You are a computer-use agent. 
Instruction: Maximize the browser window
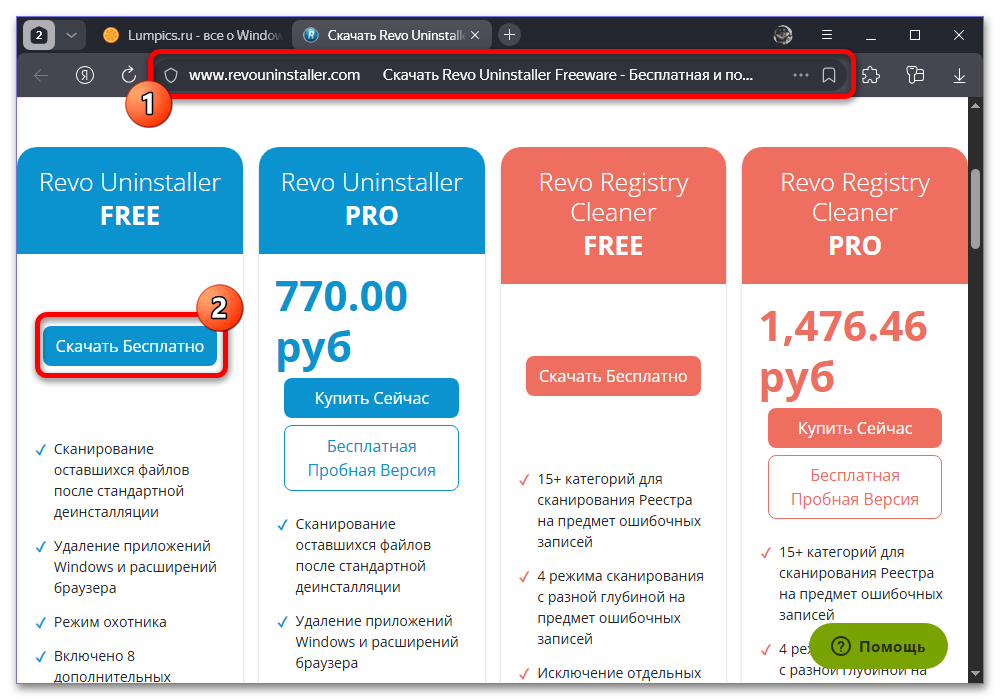pos(915,35)
